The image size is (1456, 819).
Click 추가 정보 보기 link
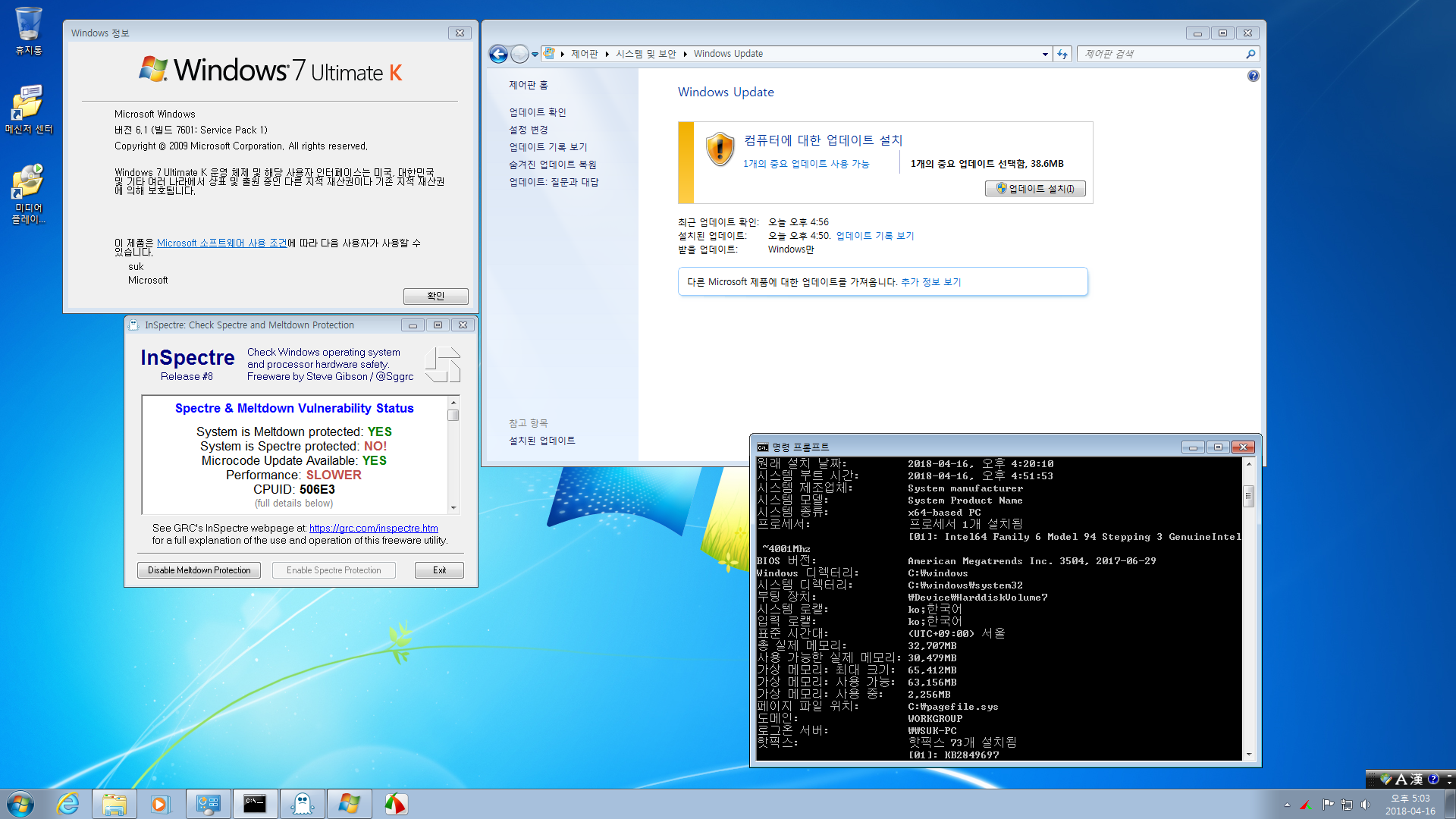[930, 282]
